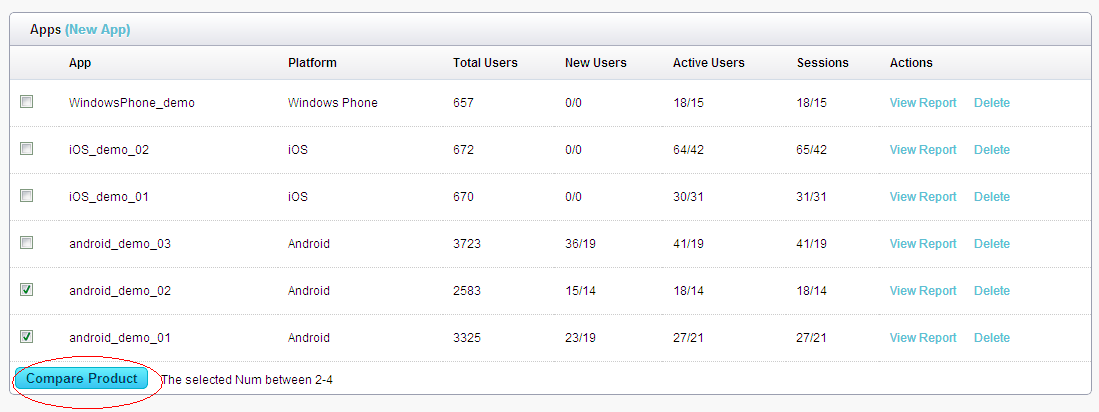The width and height of the screenshot is (1099, 412).
Task: Deselect the android_demo_01 checkbox
Action: 27,337
